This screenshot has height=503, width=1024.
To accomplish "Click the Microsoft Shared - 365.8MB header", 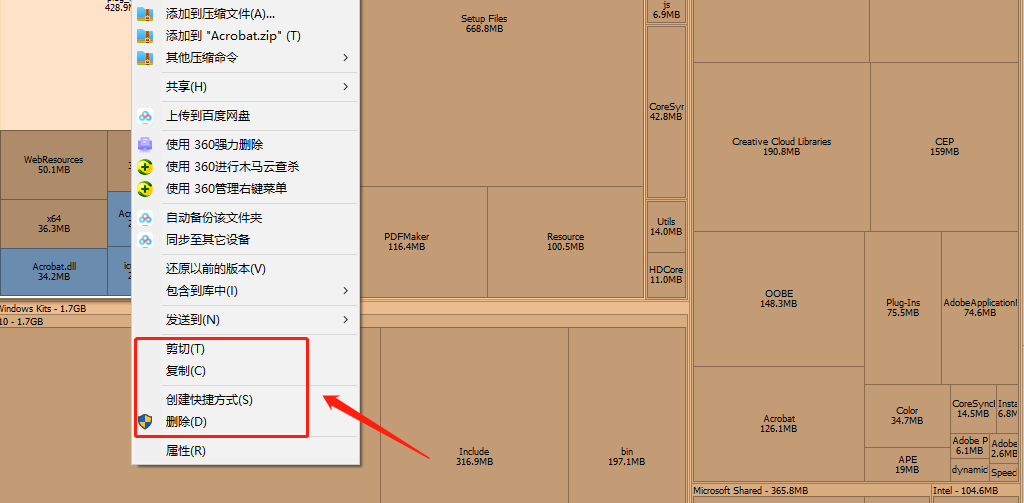I will pyautogui.click(x=812, y=490).
